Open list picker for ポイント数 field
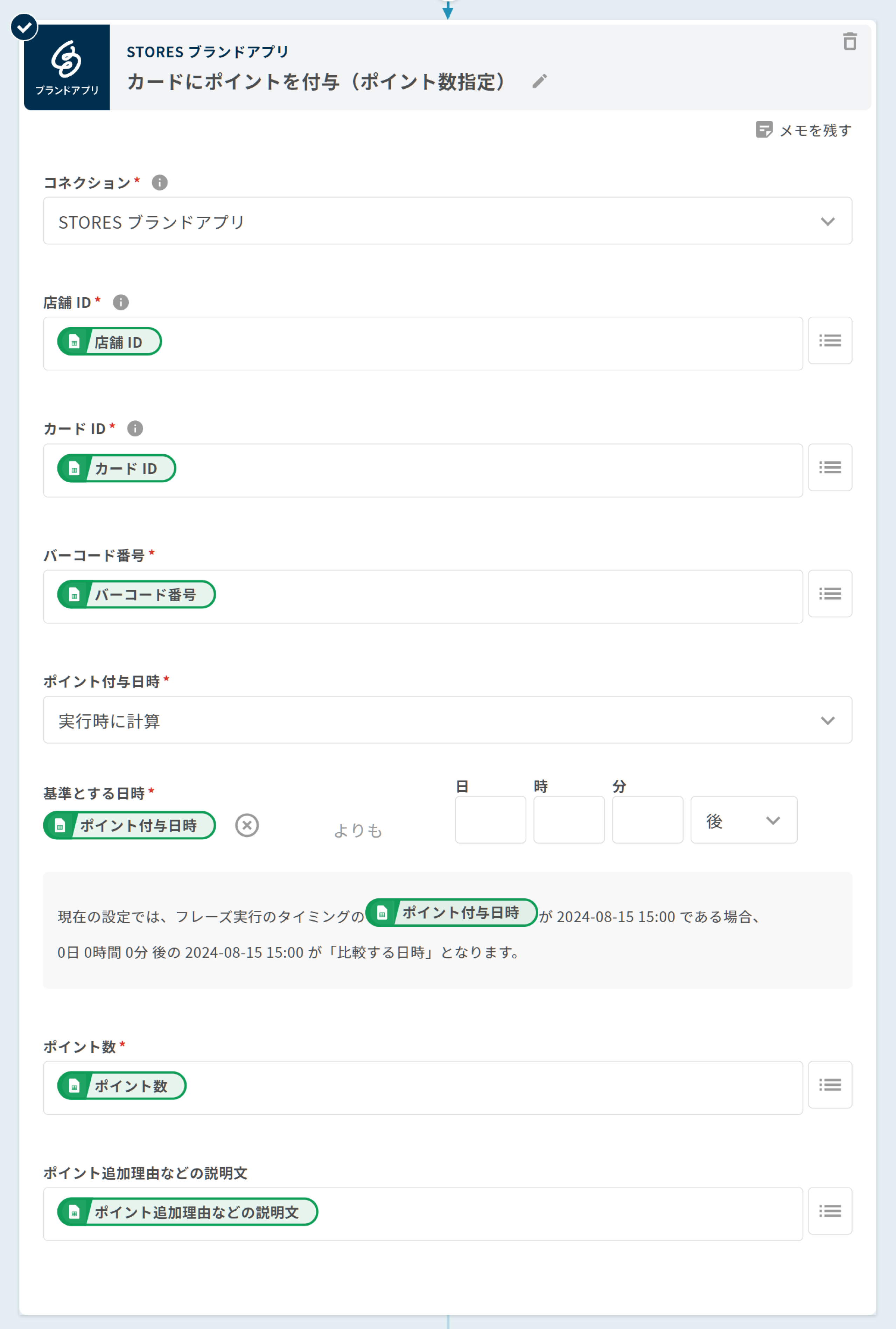Viewport: 896px width, 1329px height. (829, 1085)
